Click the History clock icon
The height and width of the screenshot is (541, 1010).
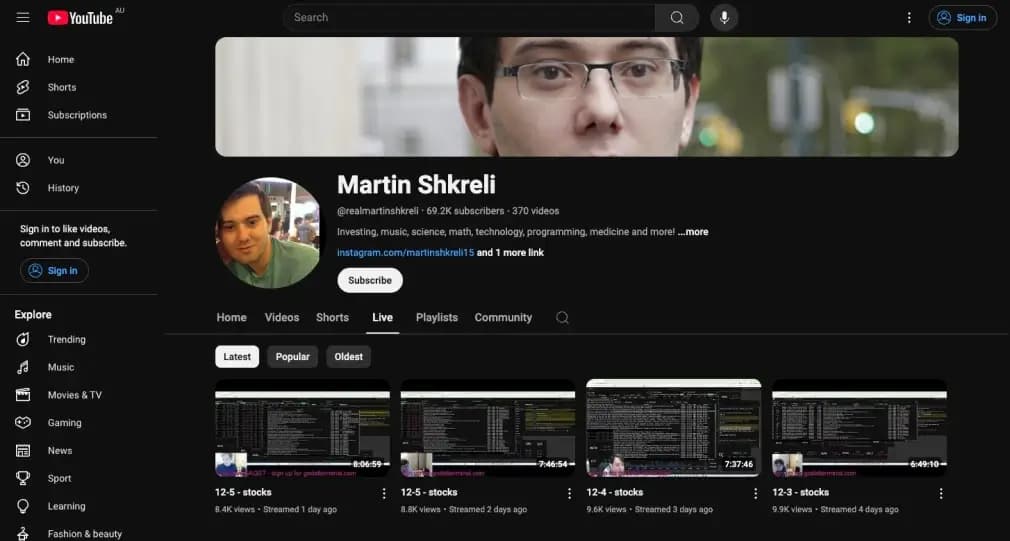coord(23,187)
